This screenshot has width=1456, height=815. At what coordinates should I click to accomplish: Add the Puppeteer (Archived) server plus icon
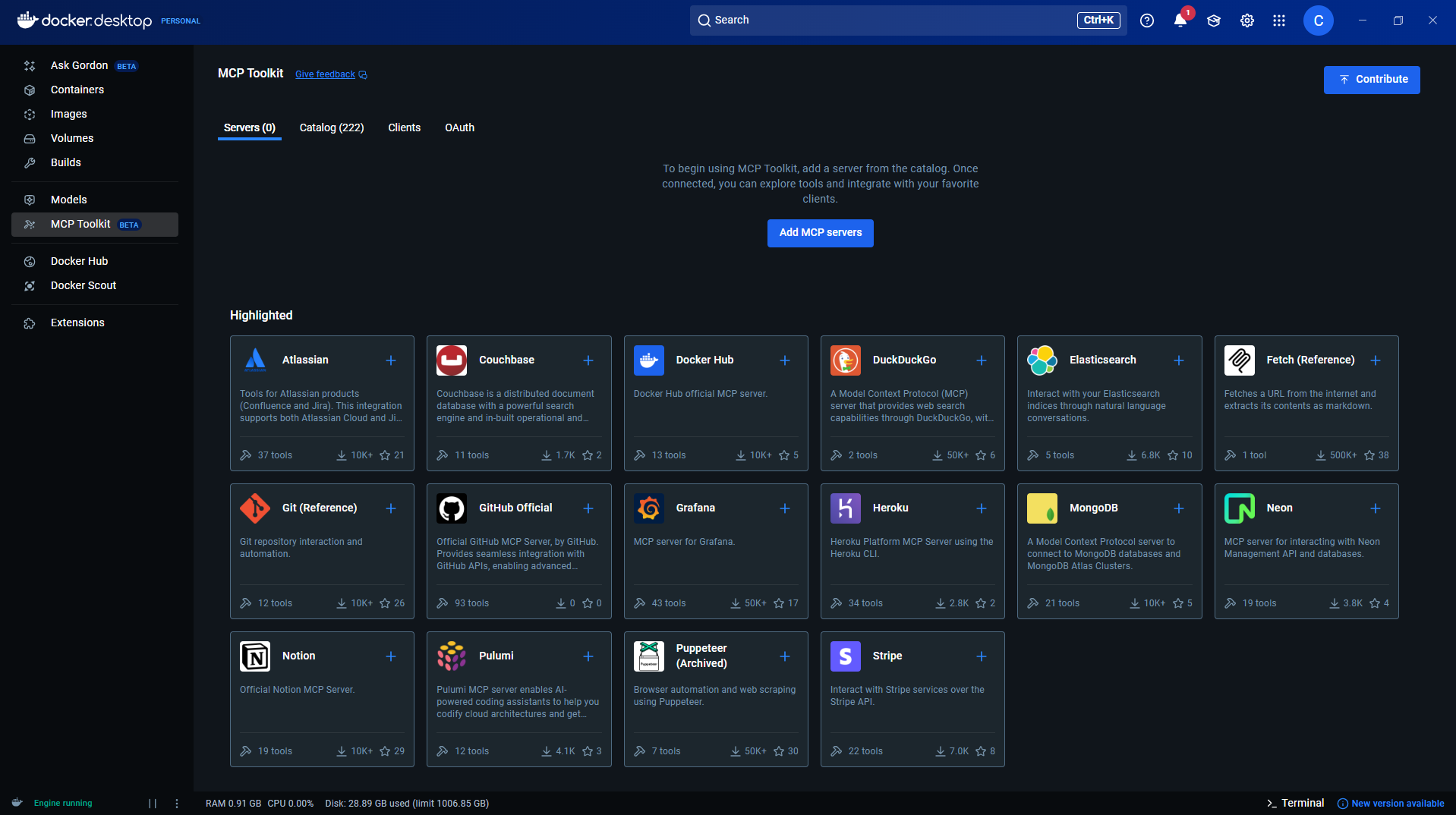pyautogui.click(x=785, y=656)
